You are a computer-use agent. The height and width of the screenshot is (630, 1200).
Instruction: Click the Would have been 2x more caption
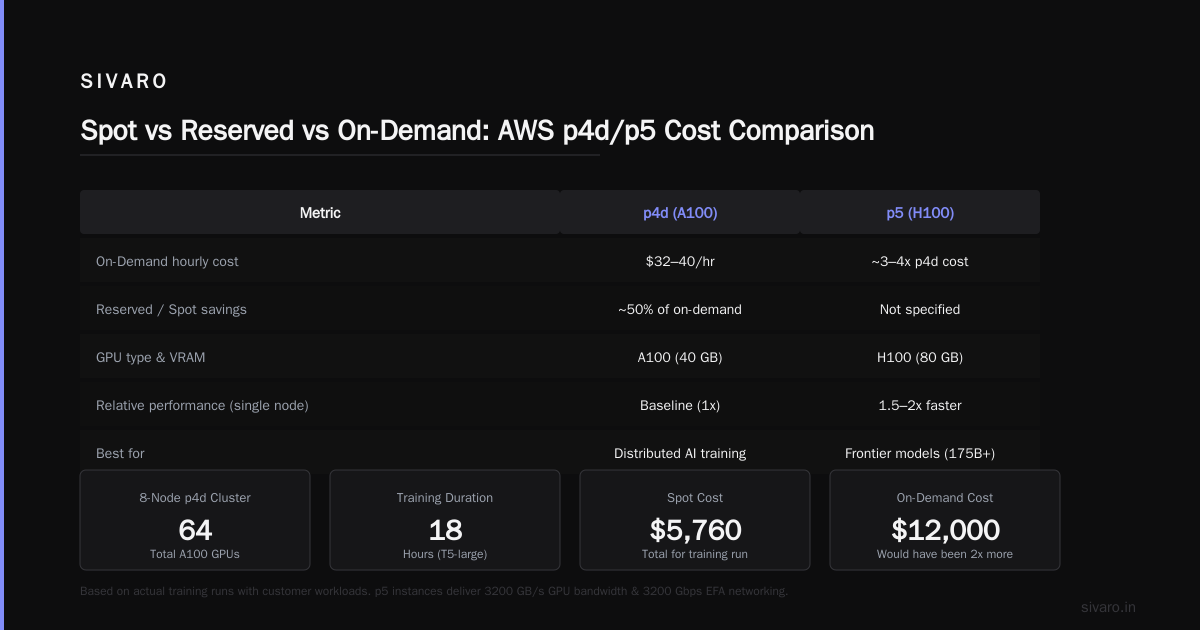945,554
